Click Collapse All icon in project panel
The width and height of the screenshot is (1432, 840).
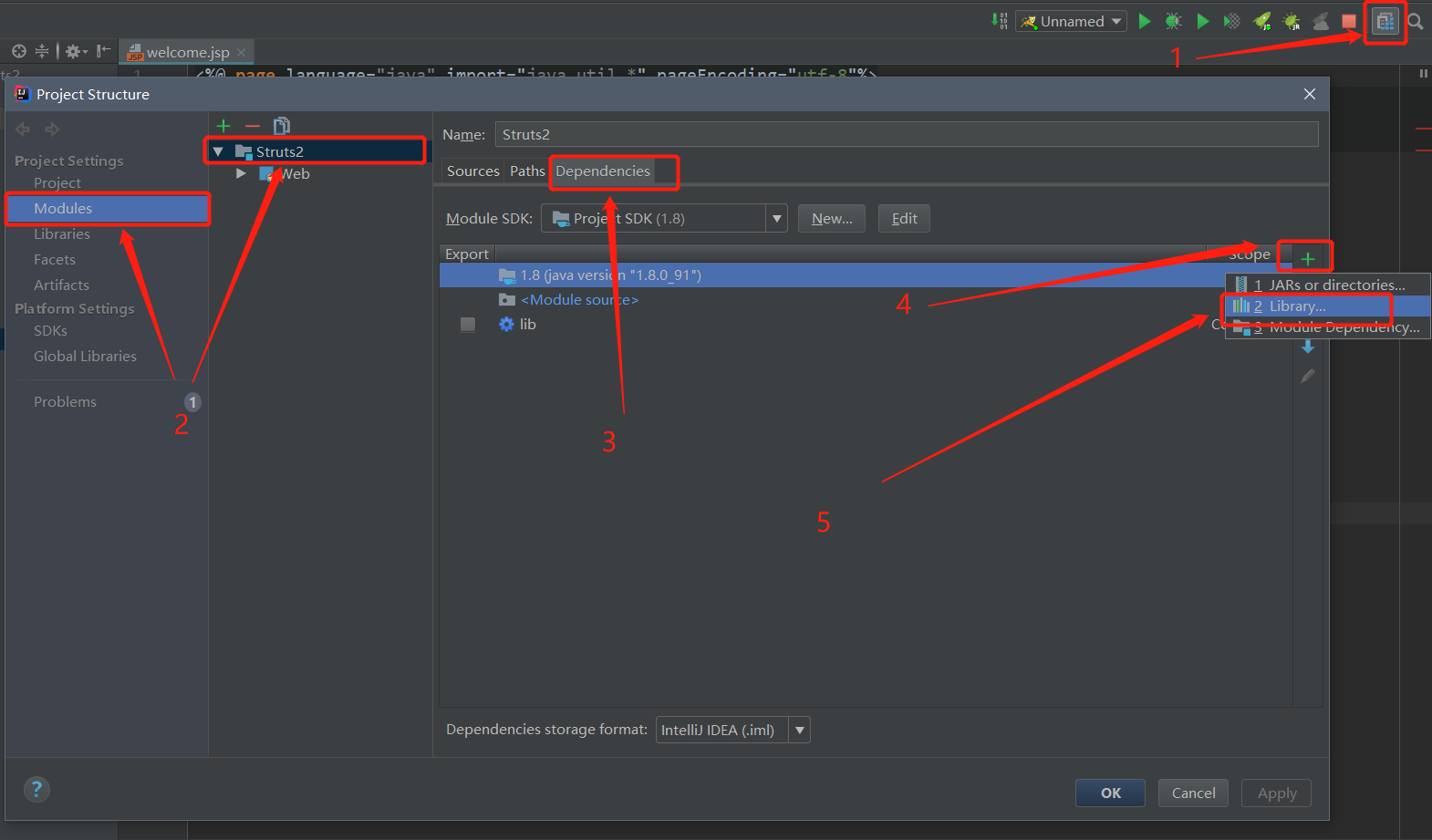[42, 51]
